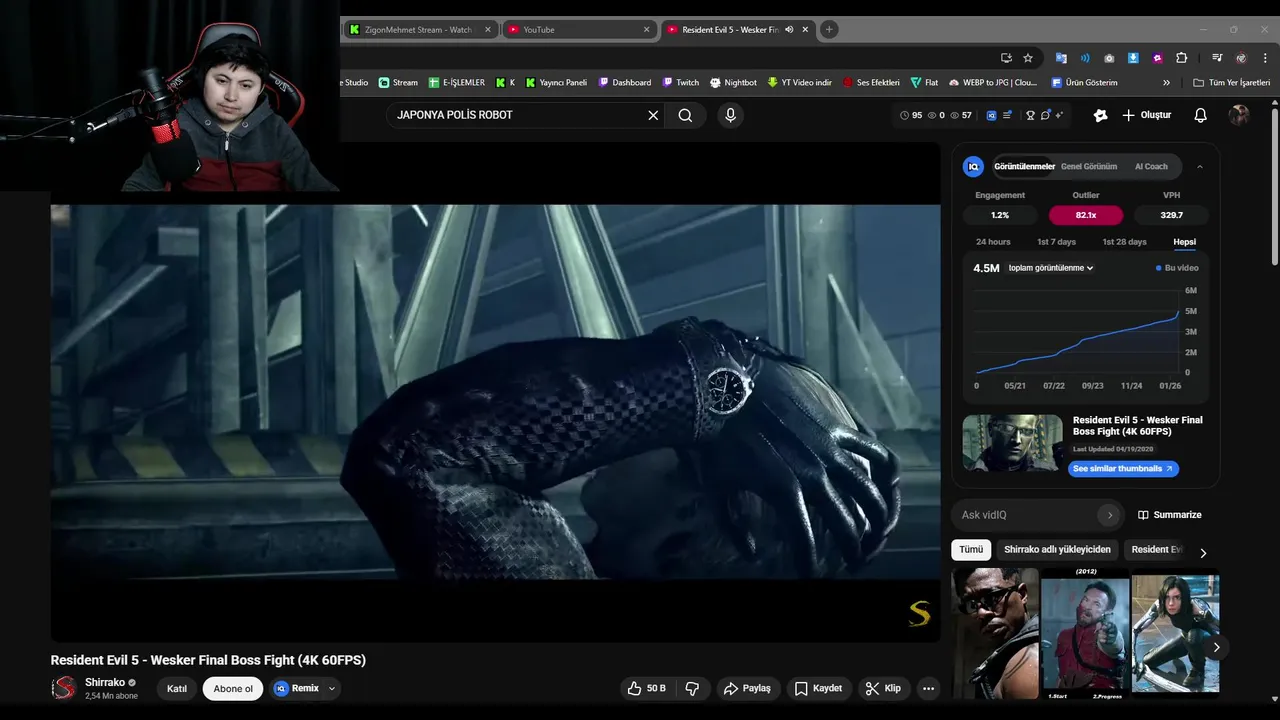Click the vidIQ sparkle AI icon

coord(1058,115)
